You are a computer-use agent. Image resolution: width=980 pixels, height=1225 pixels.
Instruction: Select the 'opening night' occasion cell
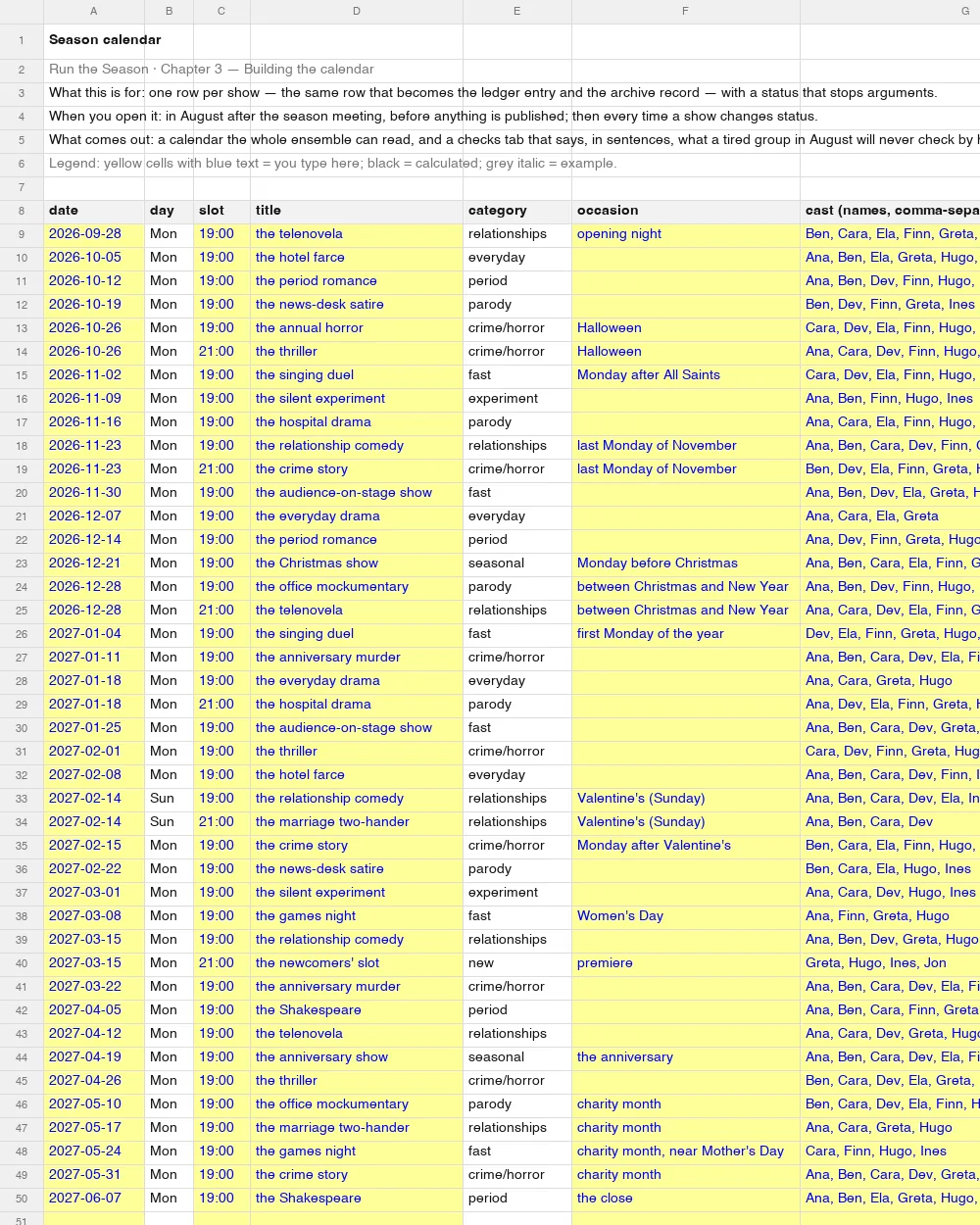pos(685,234)
